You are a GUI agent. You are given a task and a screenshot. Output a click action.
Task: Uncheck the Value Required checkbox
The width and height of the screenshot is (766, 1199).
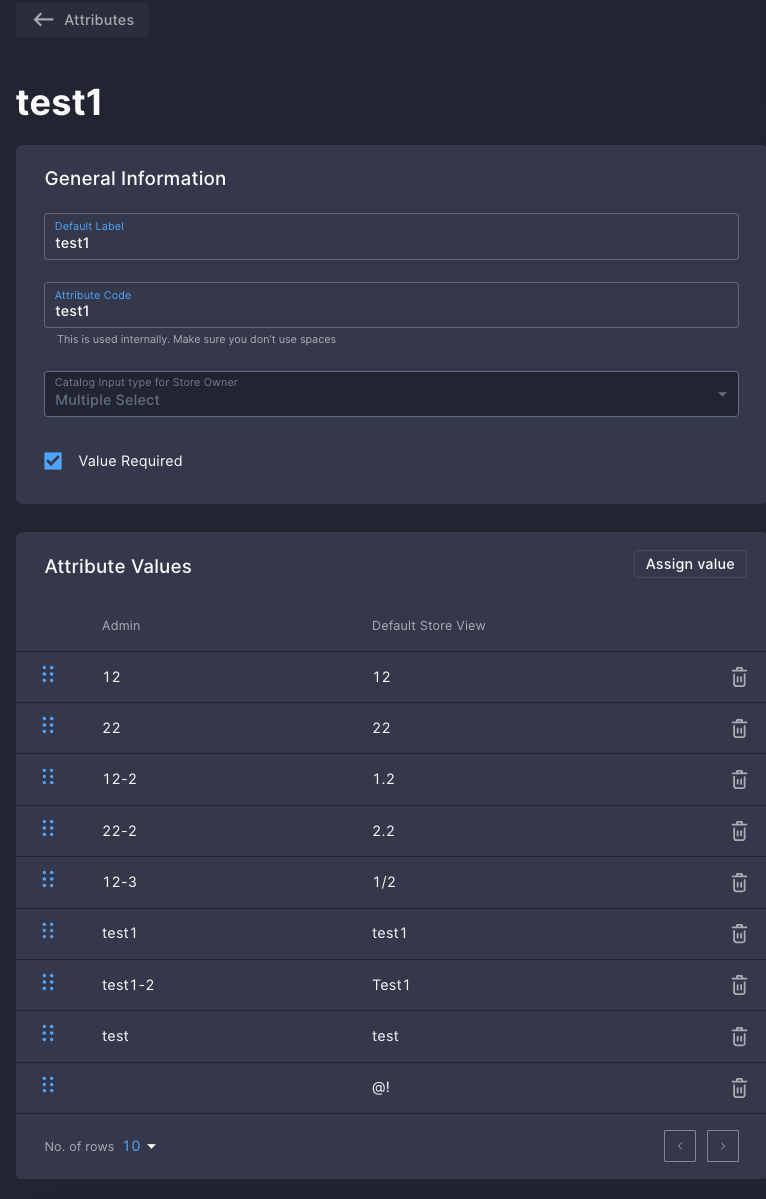(x=53, y=461)
